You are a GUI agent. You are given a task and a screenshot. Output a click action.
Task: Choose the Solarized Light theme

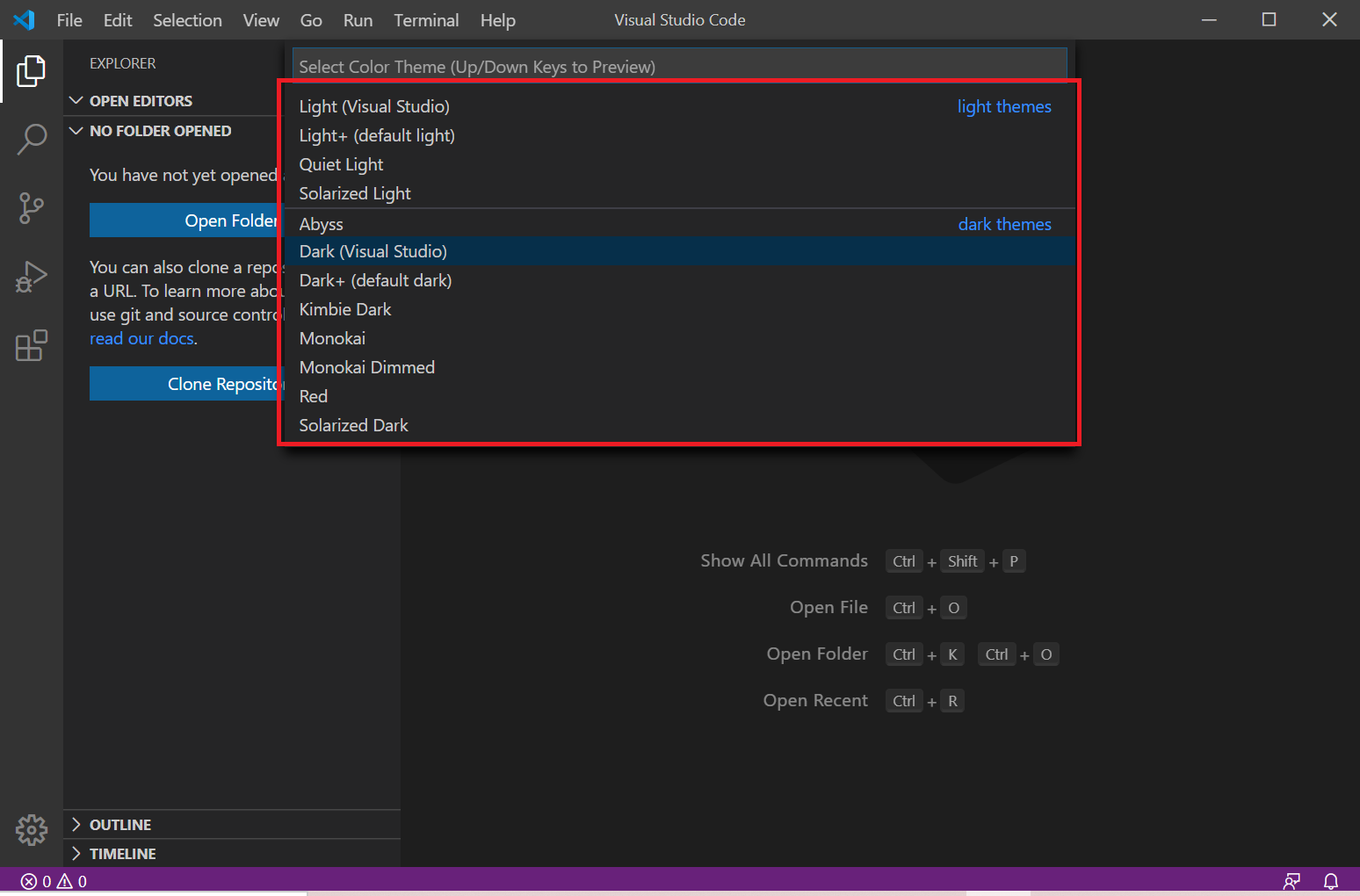(679, 193)
